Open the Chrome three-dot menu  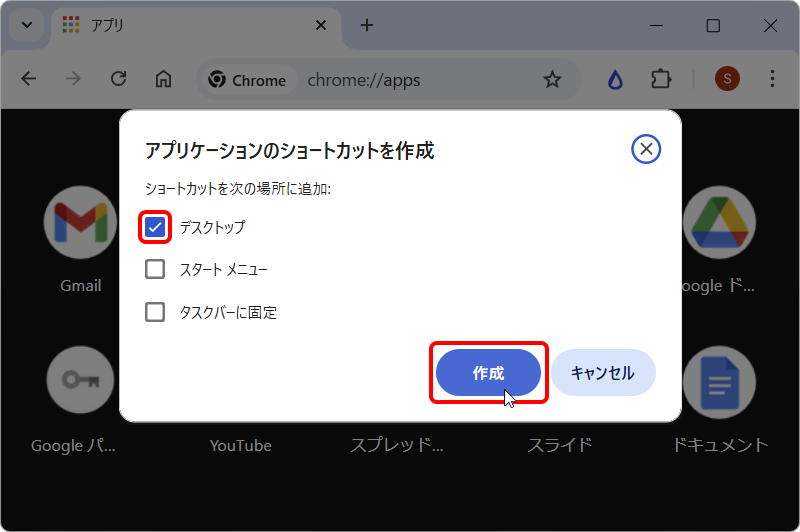click(772, 80)
